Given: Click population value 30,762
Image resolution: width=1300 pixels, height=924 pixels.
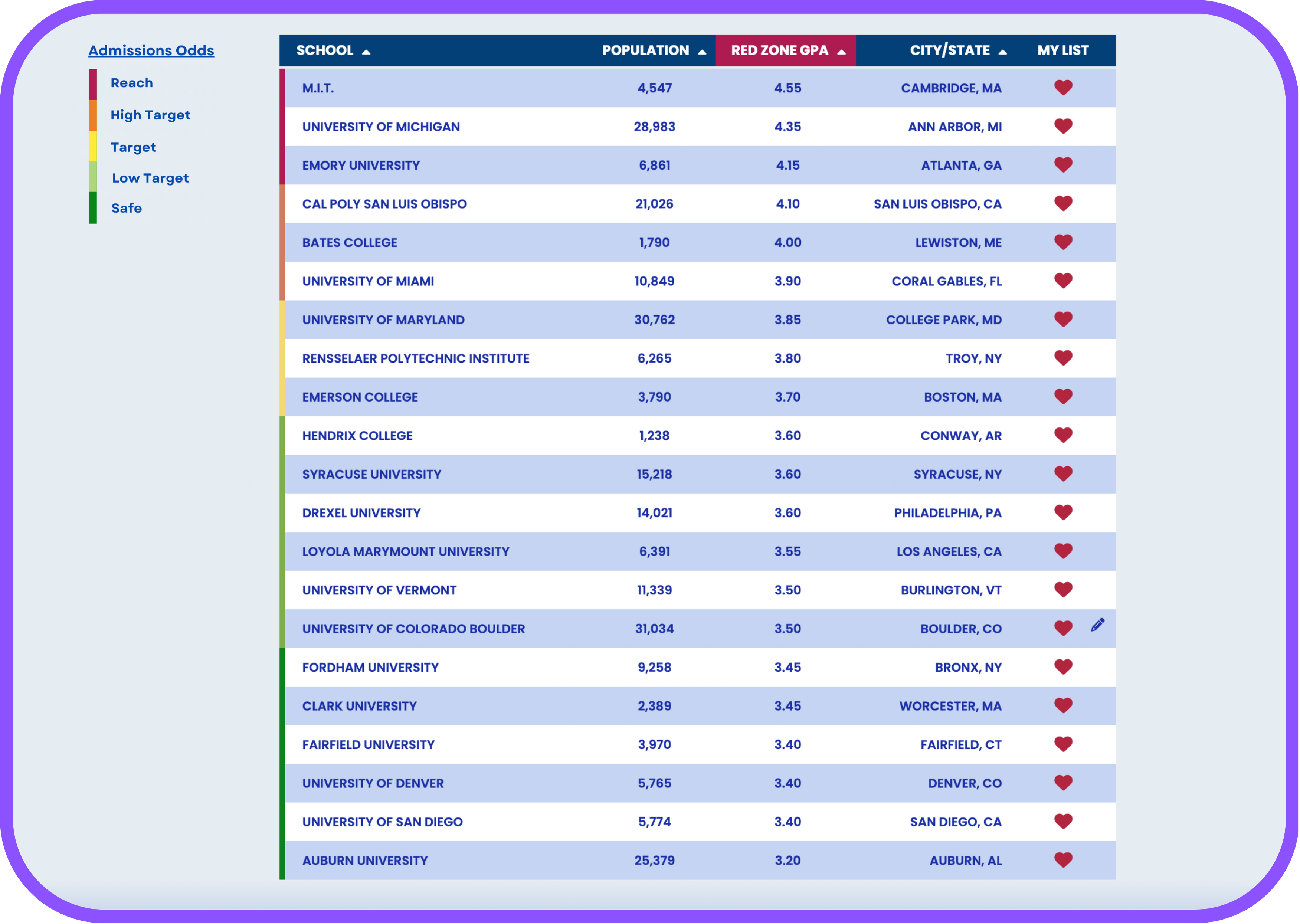Looking at the screenshot, I should (654, 320).
